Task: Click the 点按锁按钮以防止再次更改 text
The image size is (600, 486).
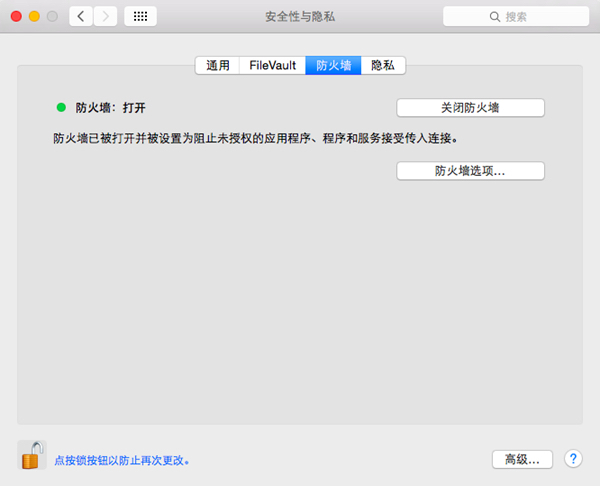Action: click(x=122, y=460)
